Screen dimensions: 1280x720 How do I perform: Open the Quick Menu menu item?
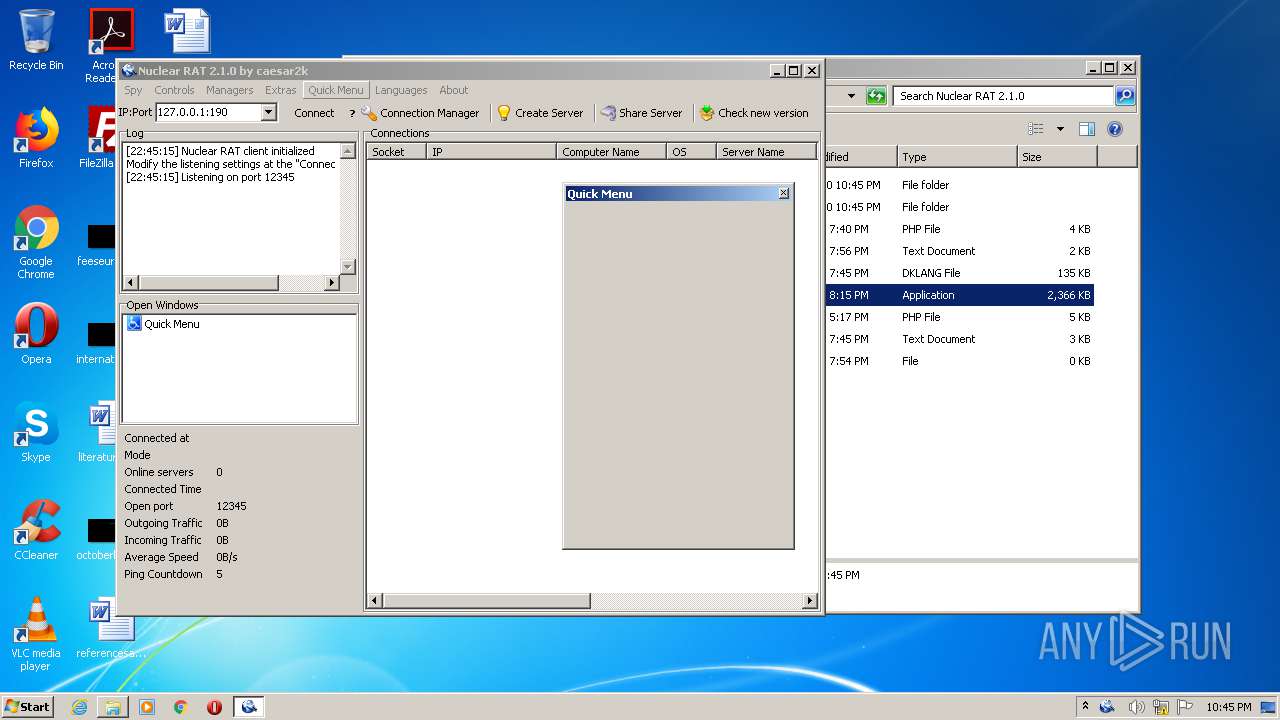336,90
